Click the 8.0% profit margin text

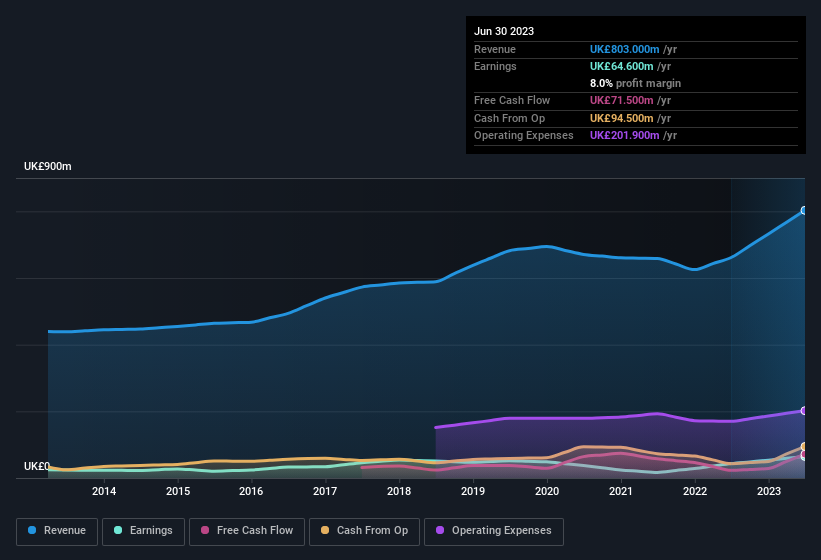click(635, 83)
